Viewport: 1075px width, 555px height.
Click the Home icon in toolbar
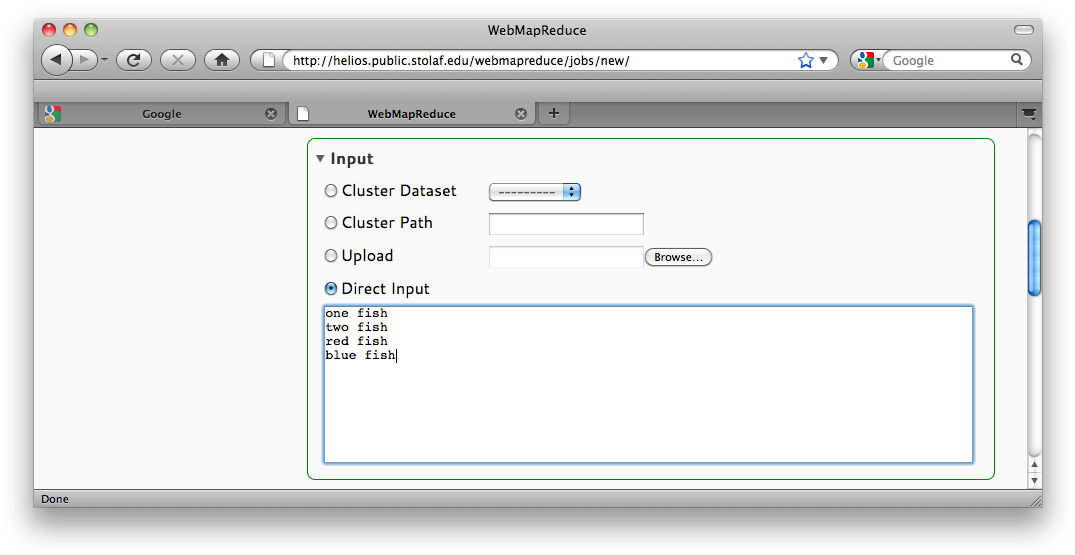coord(221,60)
